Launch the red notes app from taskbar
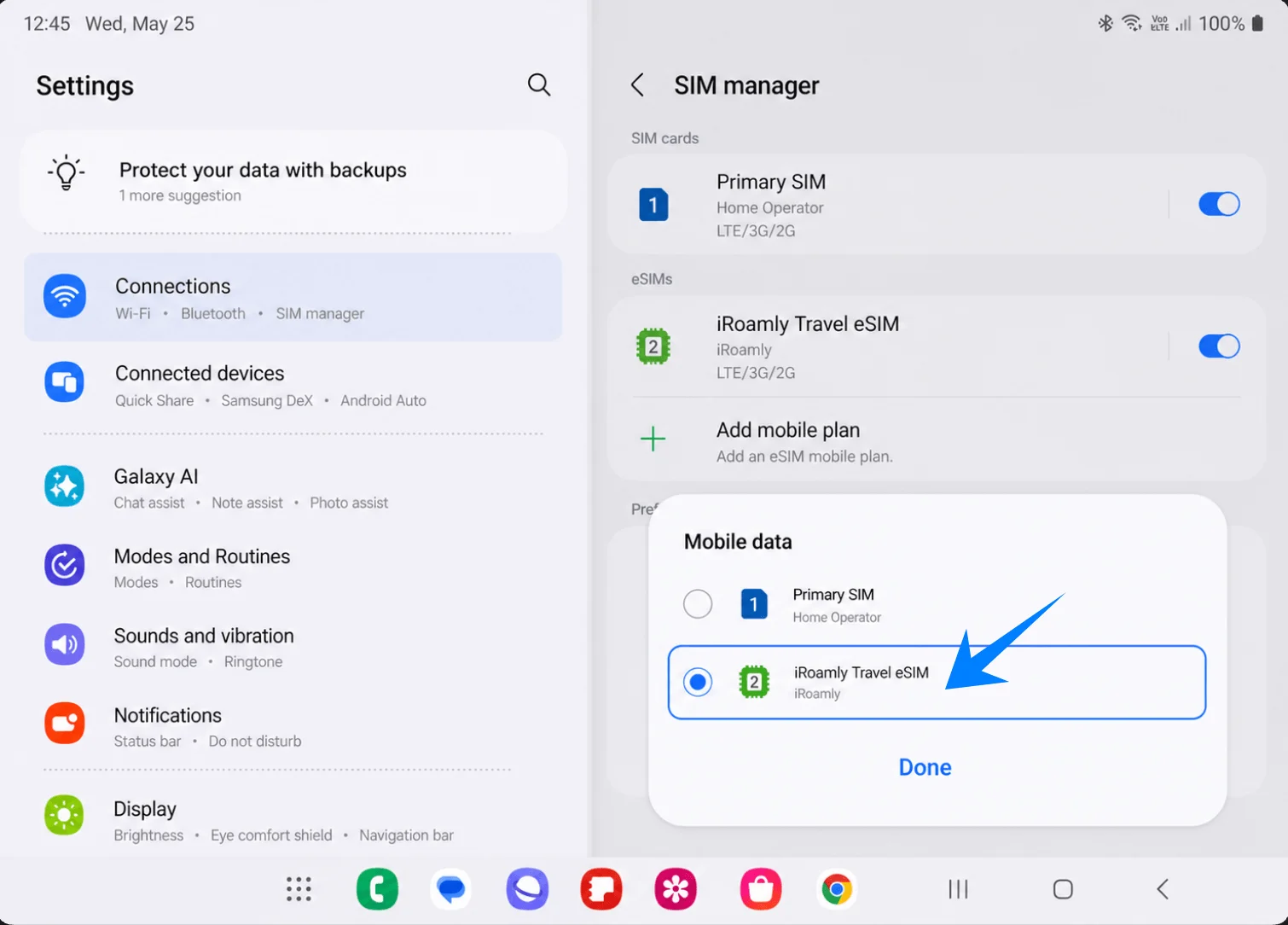Image resolution: width=1288 pixels, height=925 pixels. pyautogui.click(x=601, y=889)
